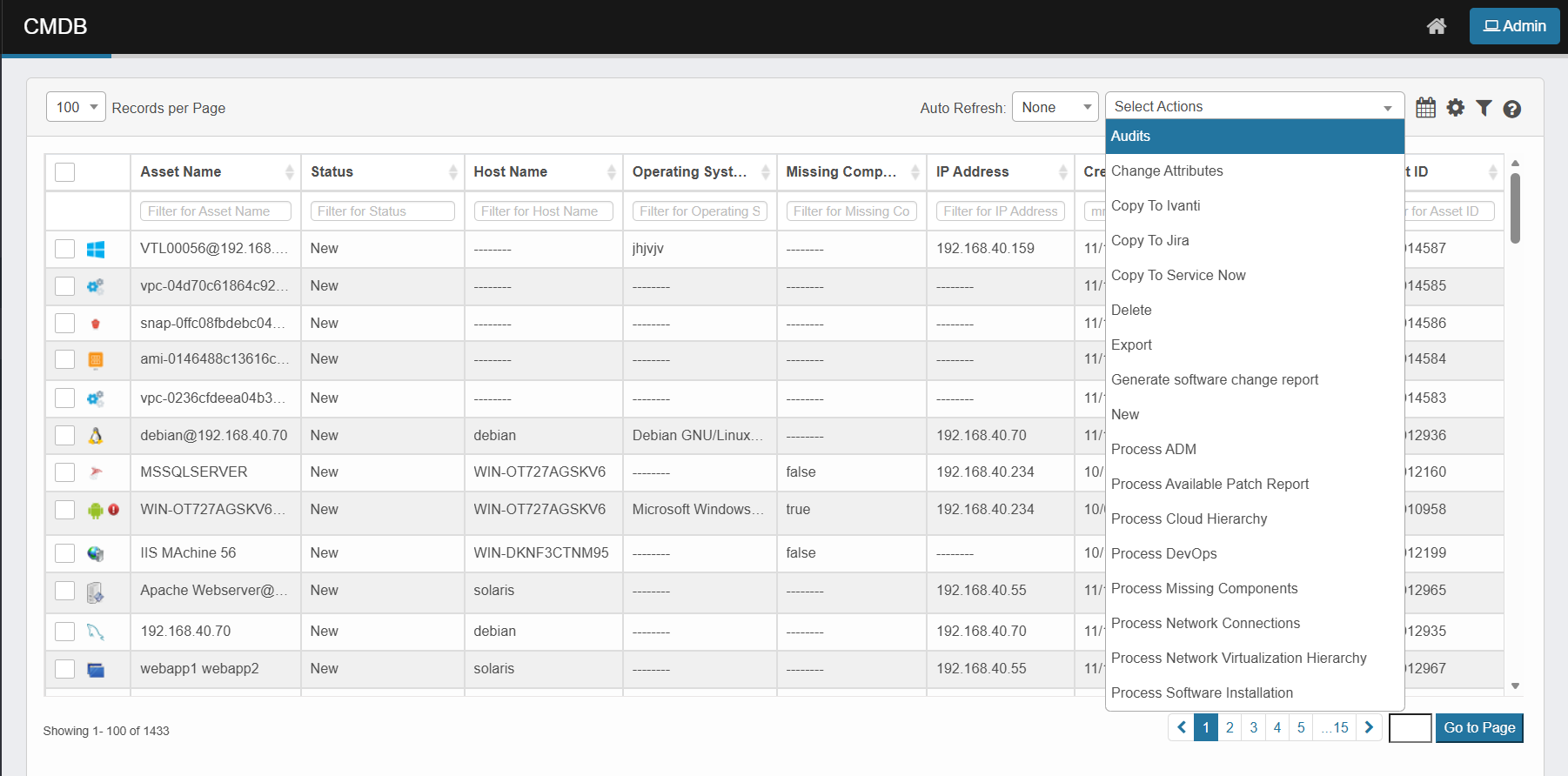Screen dimensions: 1568x776
Task: Open the Records per Page dropdown
Action: pos(76,107)
